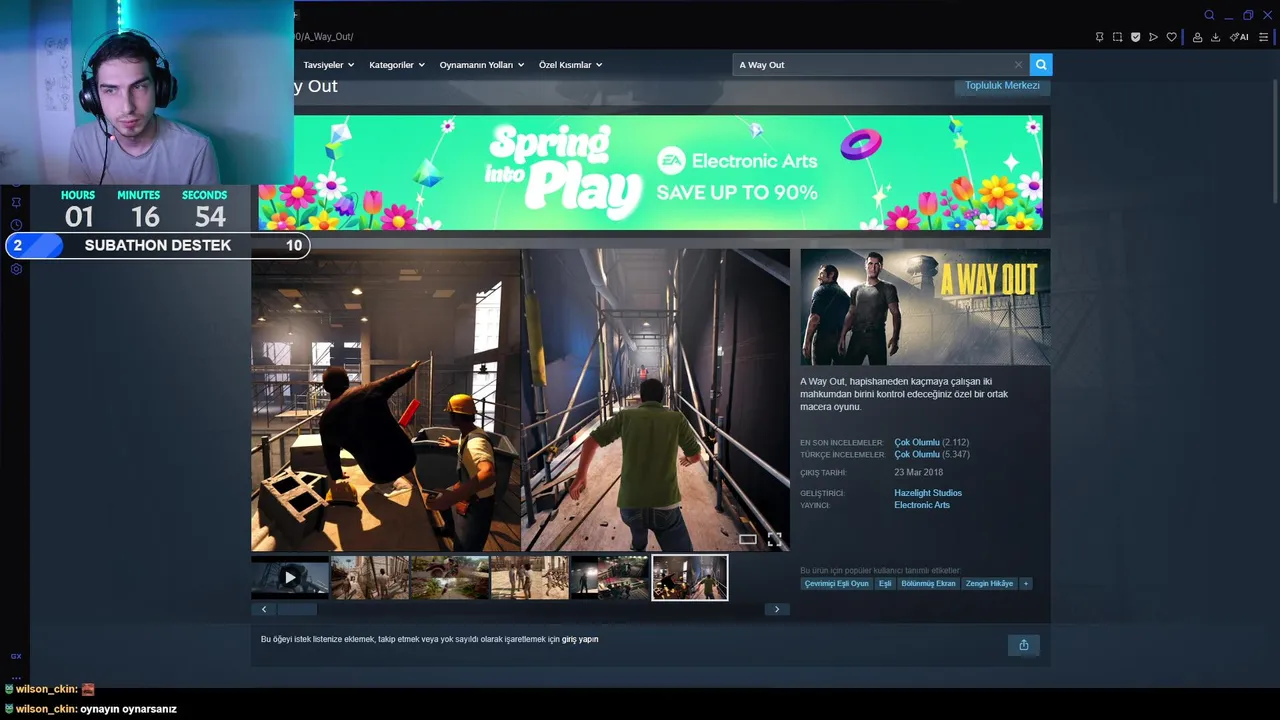Click the heart bookmark icon in the address bar
1280x720 pixels.
click(x=1172, y=37)
